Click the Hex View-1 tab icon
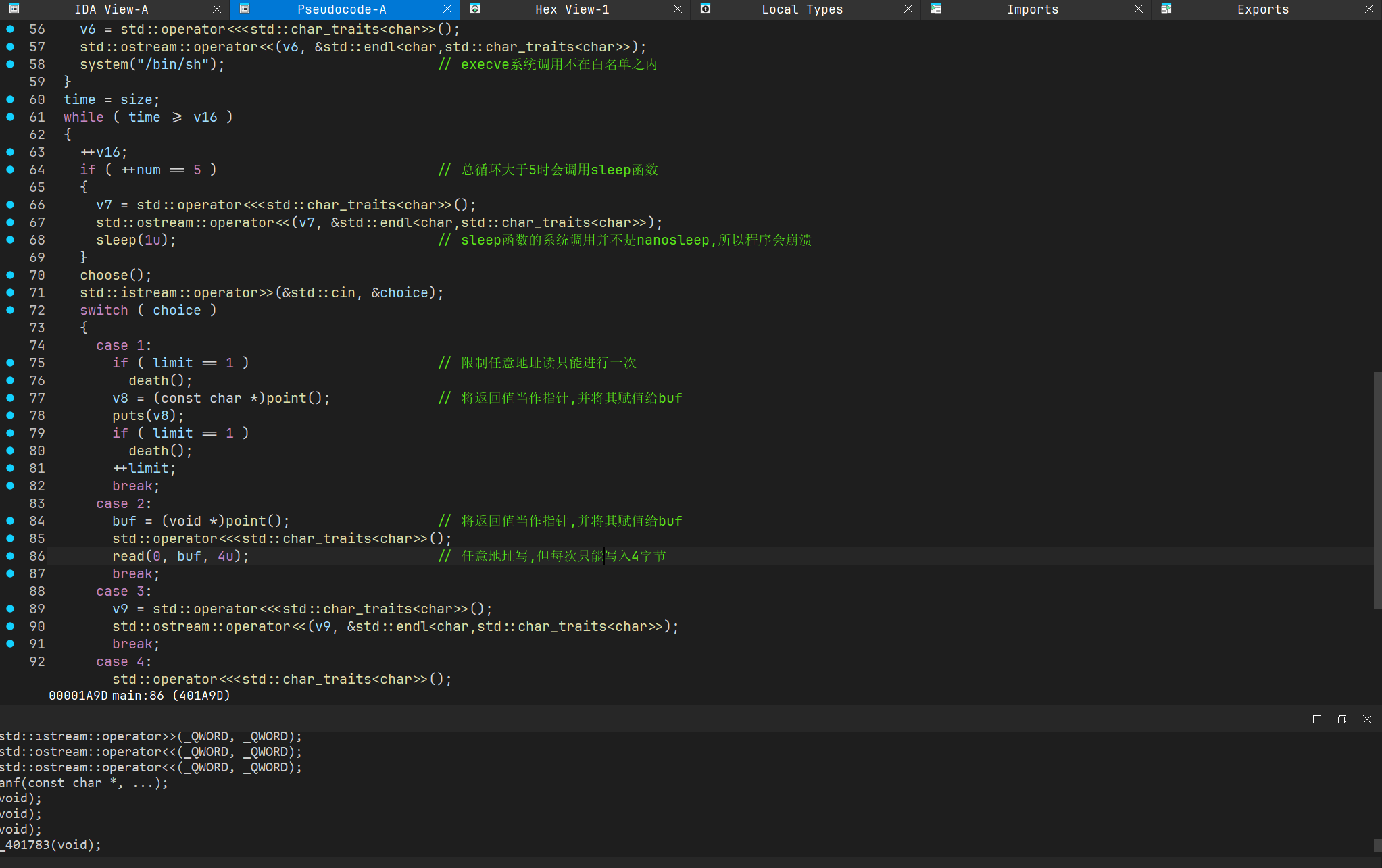This screenshot has height=868, width=1382. pos(475,9)
